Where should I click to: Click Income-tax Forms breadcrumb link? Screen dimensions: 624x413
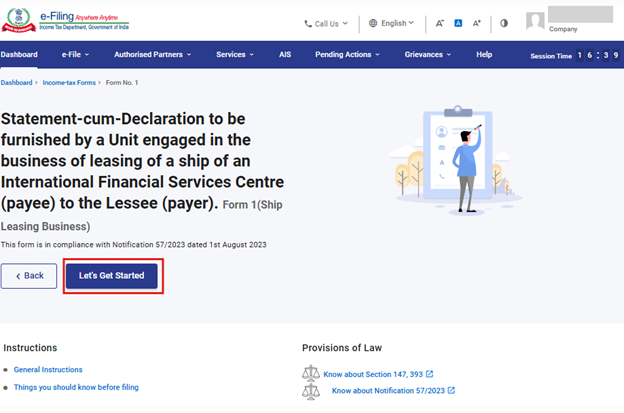70,82
